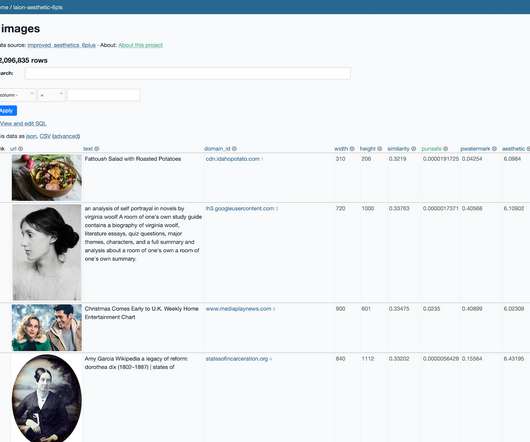Open the pwatermark column gear menu
This screenshot has width=530, height=442.
pyautogui.click(x=494, y=149)
